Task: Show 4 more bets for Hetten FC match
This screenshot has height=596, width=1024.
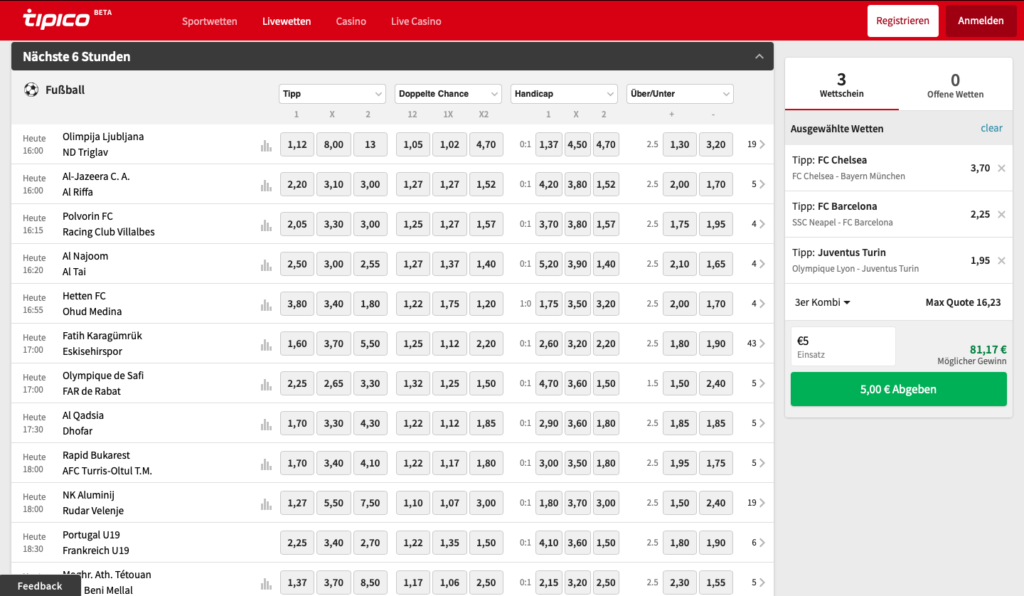Action: coord(758,304)
